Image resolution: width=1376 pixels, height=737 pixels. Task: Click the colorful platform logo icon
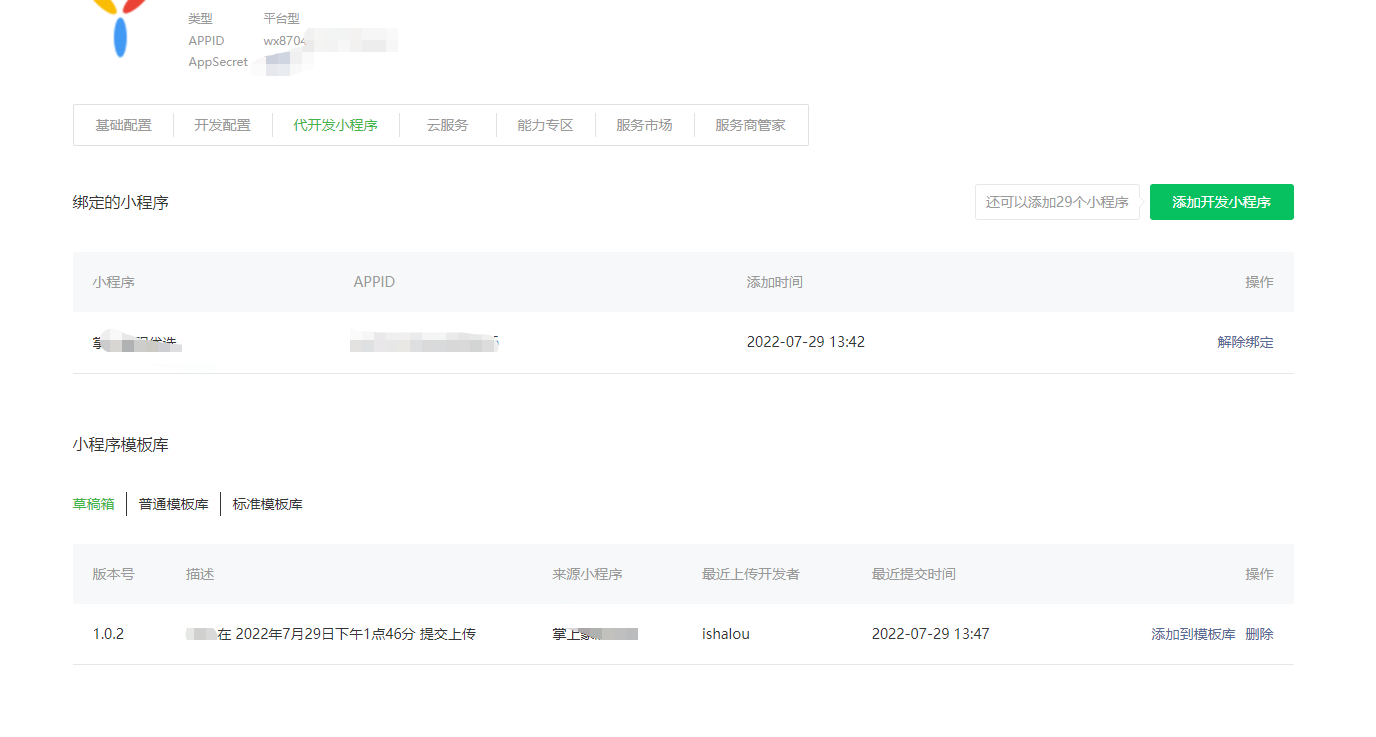pyautogui.click(x=121, y=28)
